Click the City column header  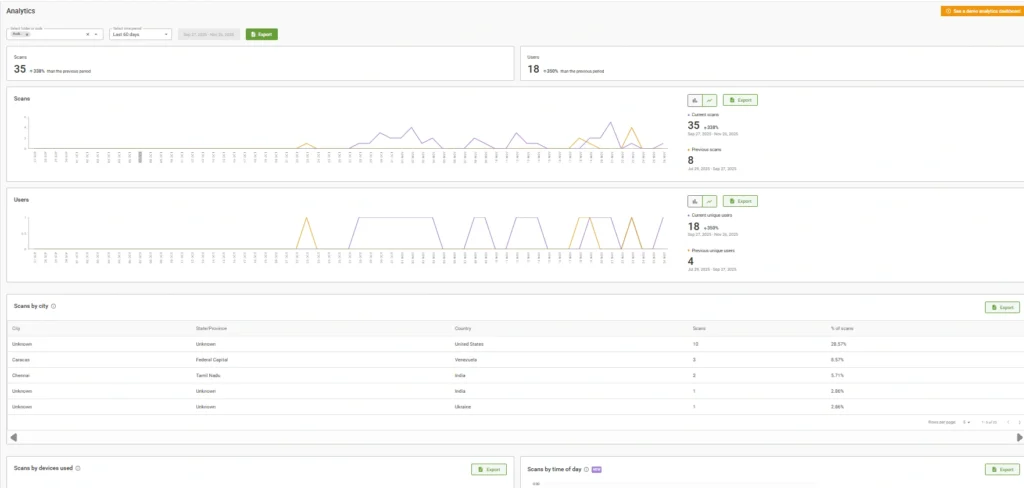pyautogui.click(x=16, y=329)
